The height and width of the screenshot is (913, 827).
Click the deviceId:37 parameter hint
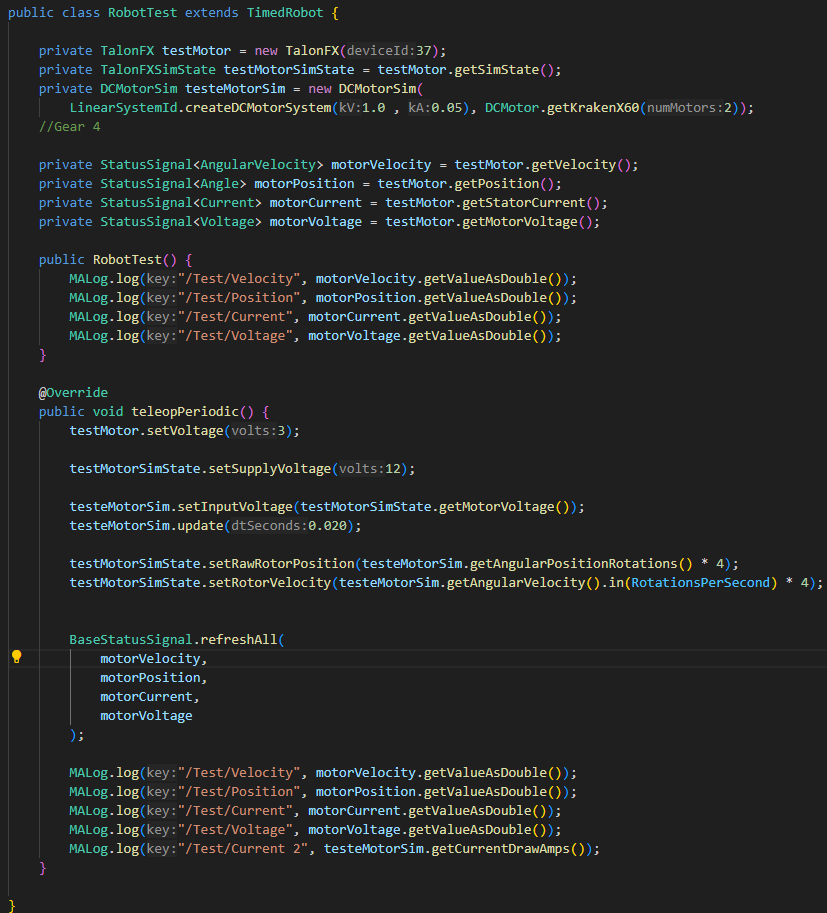pos(389,51)
